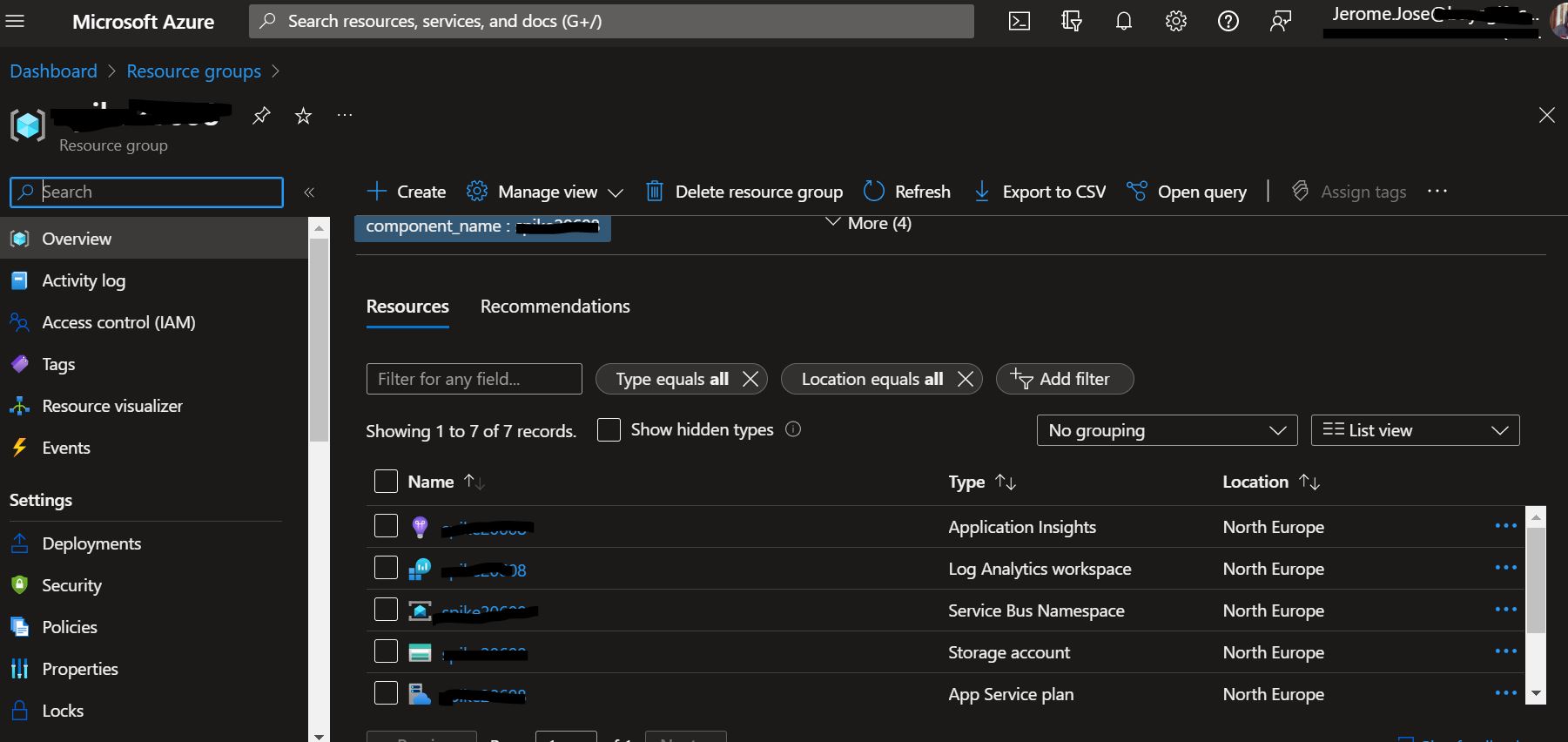Click Add filter button
The image size is (1568, 742).
tap(1065, 379)
